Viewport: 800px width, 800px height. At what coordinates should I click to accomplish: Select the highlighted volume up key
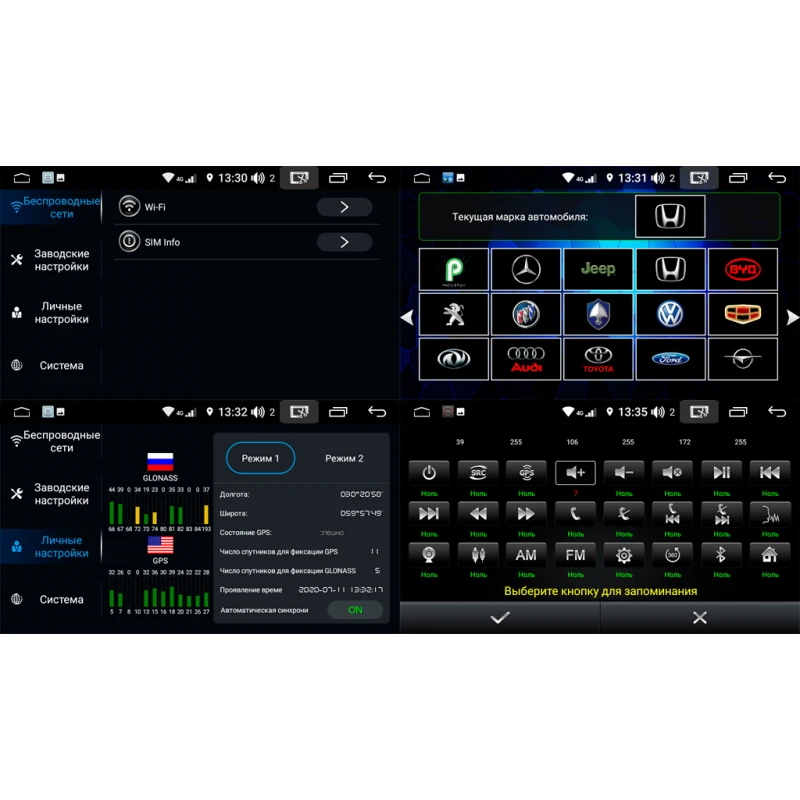point(576,473)
